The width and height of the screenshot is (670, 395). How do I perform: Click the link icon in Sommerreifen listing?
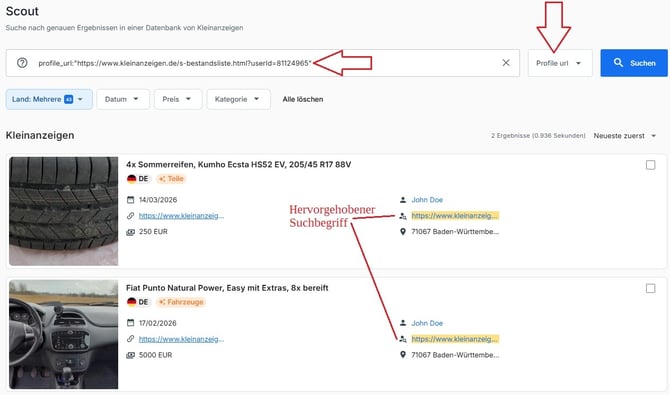pos(130,215)
